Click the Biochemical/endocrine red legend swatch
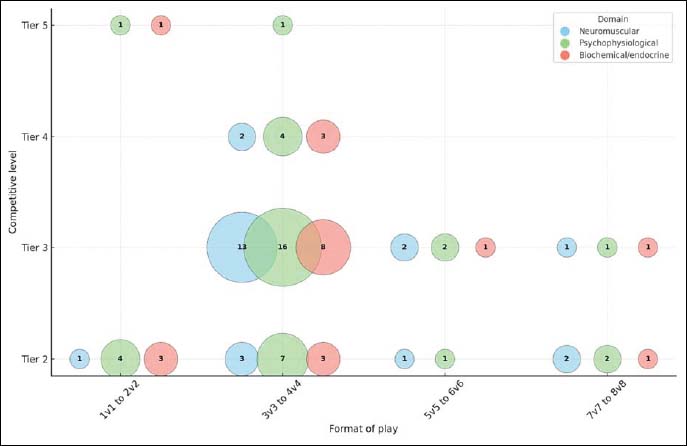Screen dimensions: 687x446 (x=566, y=56)
